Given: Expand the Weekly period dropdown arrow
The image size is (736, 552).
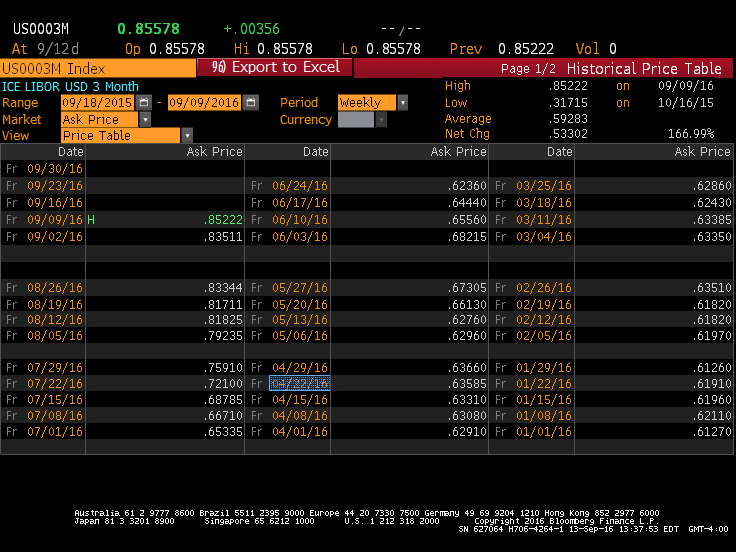Looking at the screenshot, I should (402, 102).
